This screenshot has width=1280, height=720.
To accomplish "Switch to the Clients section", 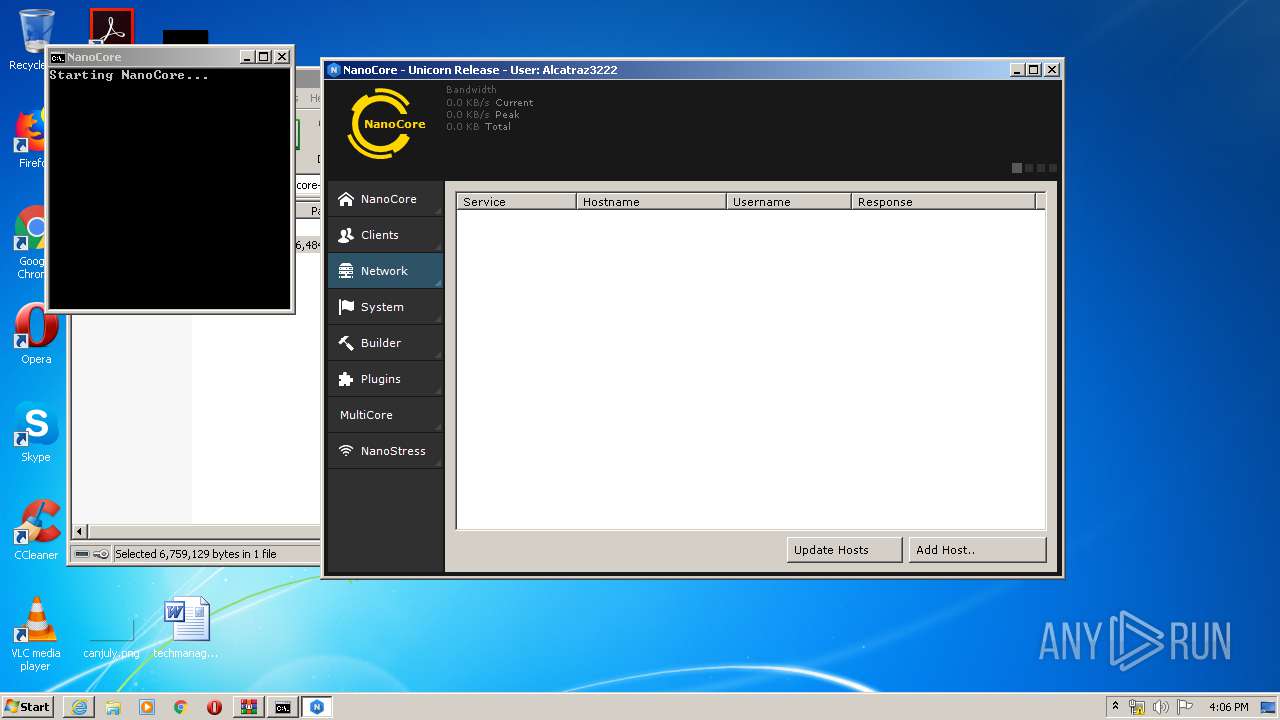I will point(385,235).
